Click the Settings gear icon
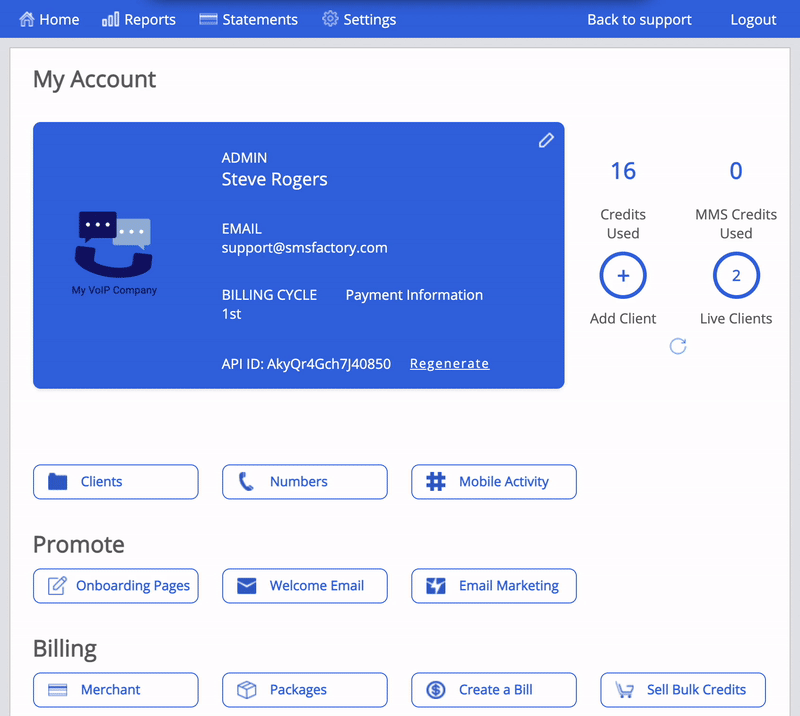 coord(330,19)
